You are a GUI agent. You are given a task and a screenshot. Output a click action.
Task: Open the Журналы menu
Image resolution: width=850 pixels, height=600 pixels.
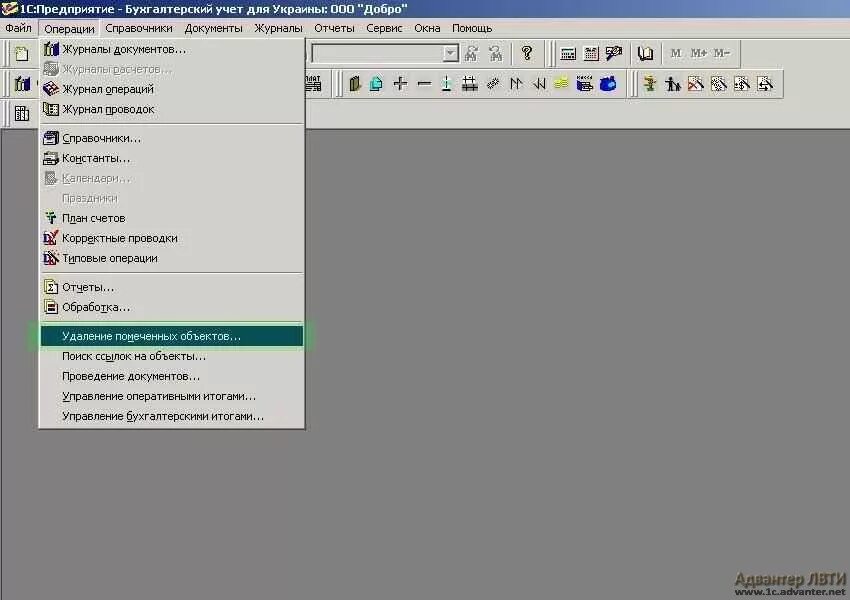coord(278,28)
